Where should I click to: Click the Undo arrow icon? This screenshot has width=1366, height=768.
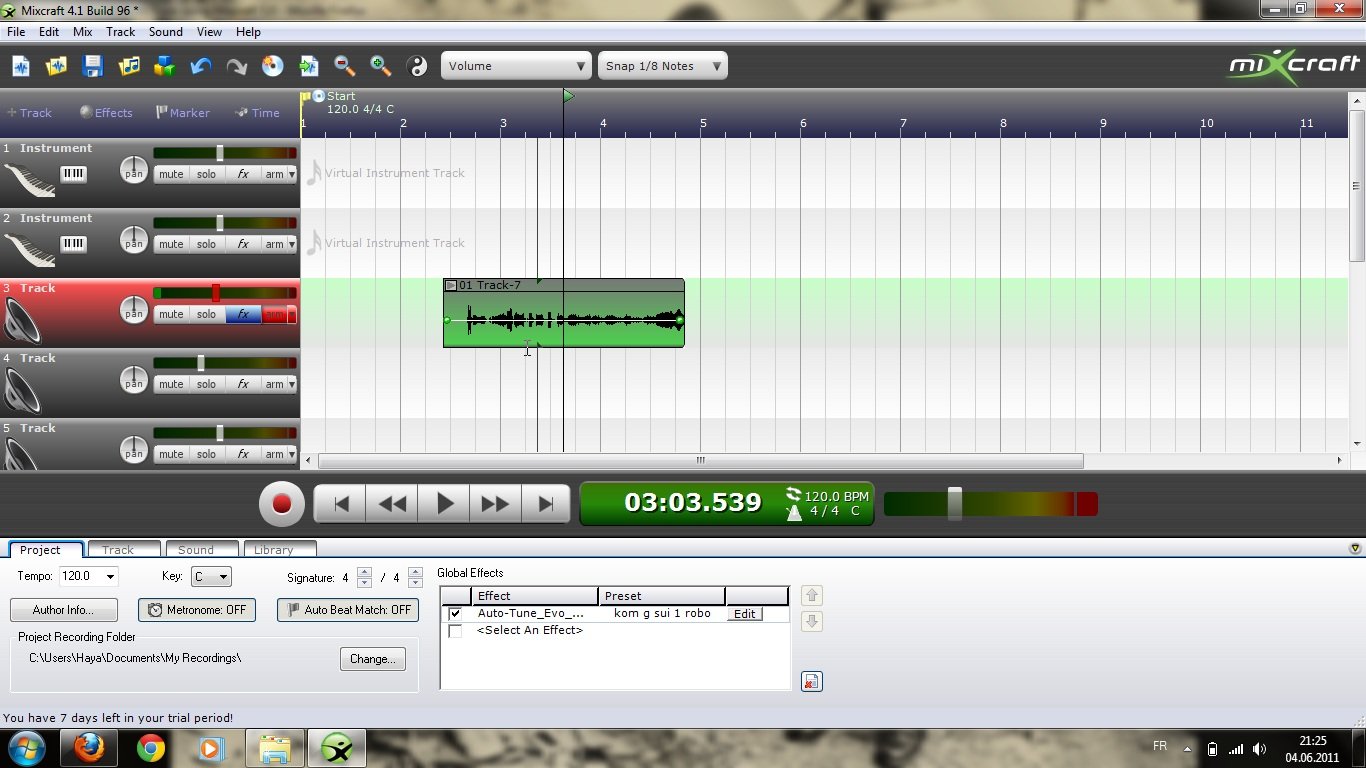point(201,66)
